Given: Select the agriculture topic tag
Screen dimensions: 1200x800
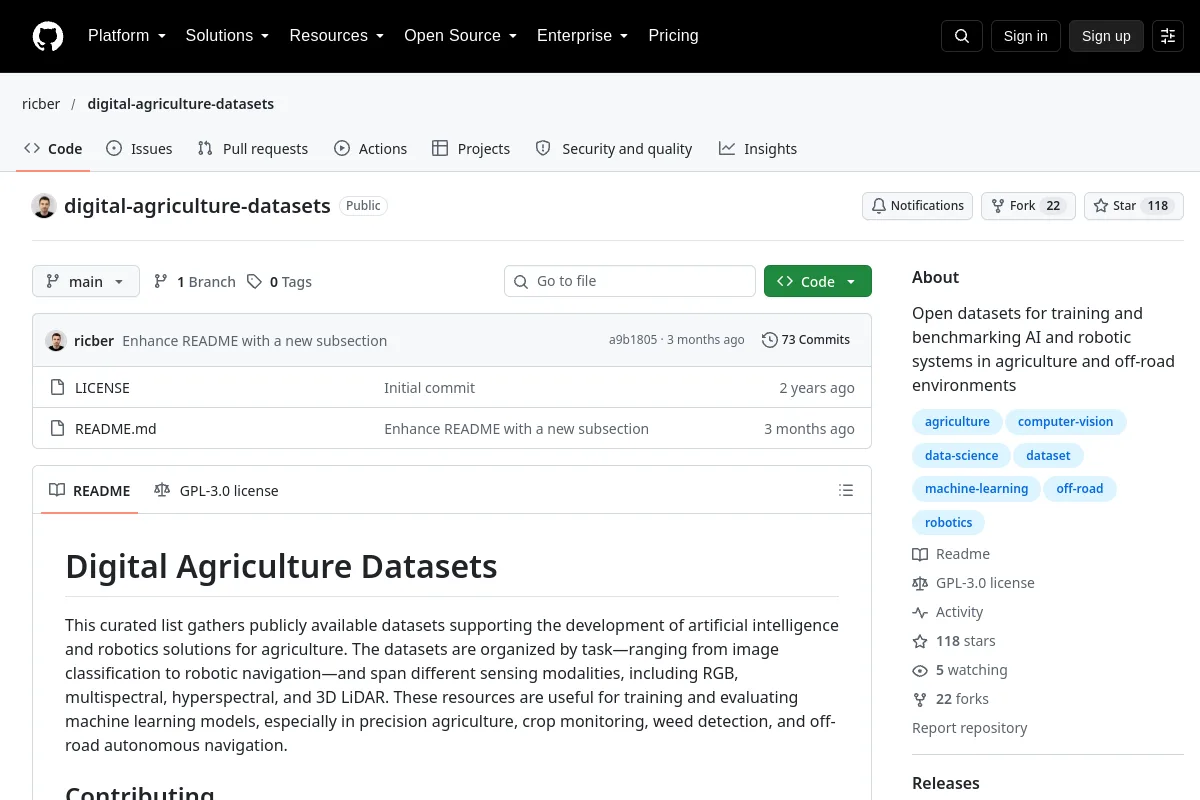Looking at the screenshot, I should point(957,422).
